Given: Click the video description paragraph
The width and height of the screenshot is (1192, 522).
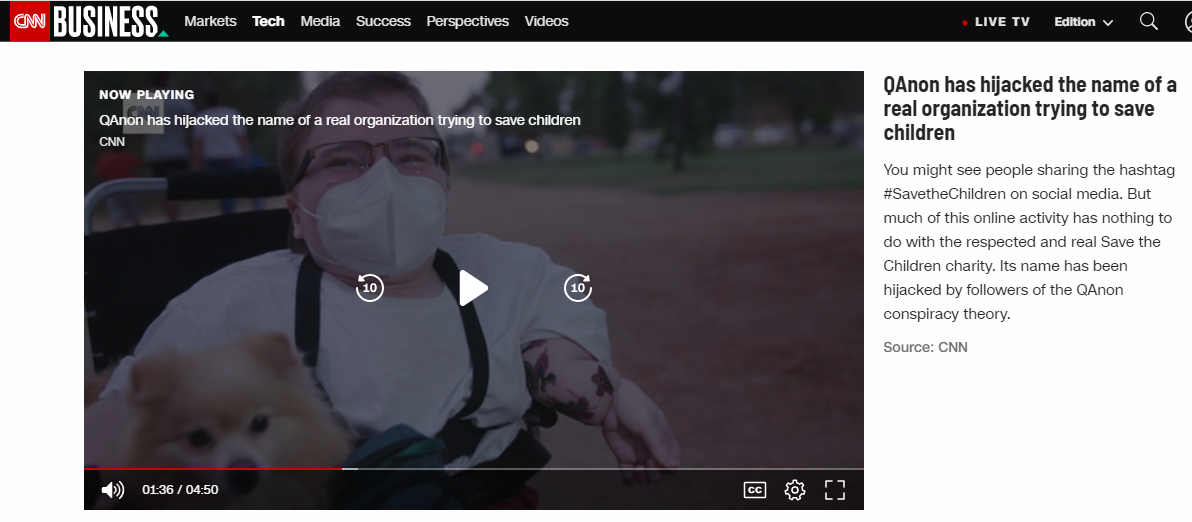Looking at the screenshot, I should coord(1028,242).
